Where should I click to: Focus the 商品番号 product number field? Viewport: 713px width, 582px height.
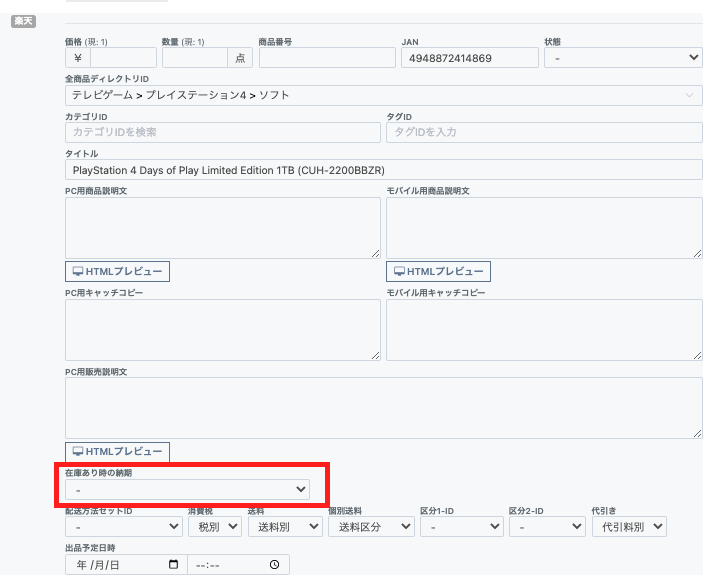point(327,58)
